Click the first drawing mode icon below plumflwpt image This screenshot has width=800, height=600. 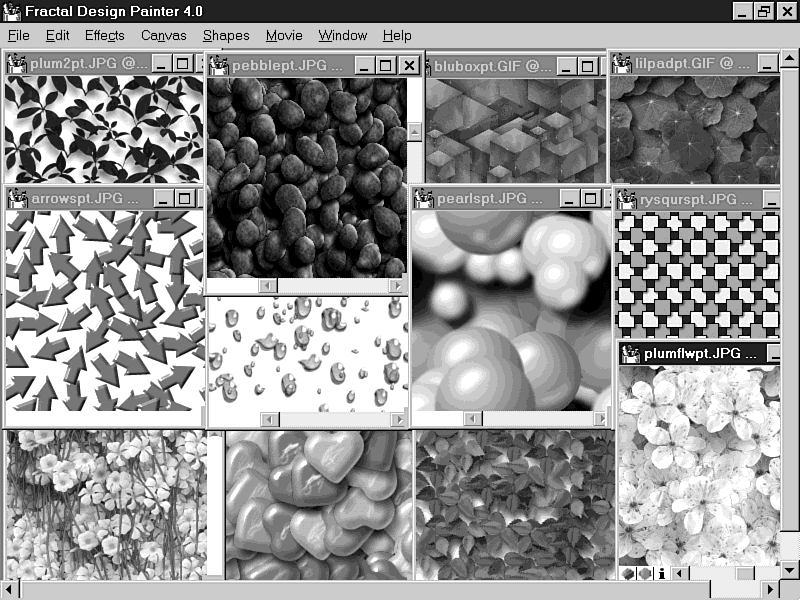[x=627, y=573]
